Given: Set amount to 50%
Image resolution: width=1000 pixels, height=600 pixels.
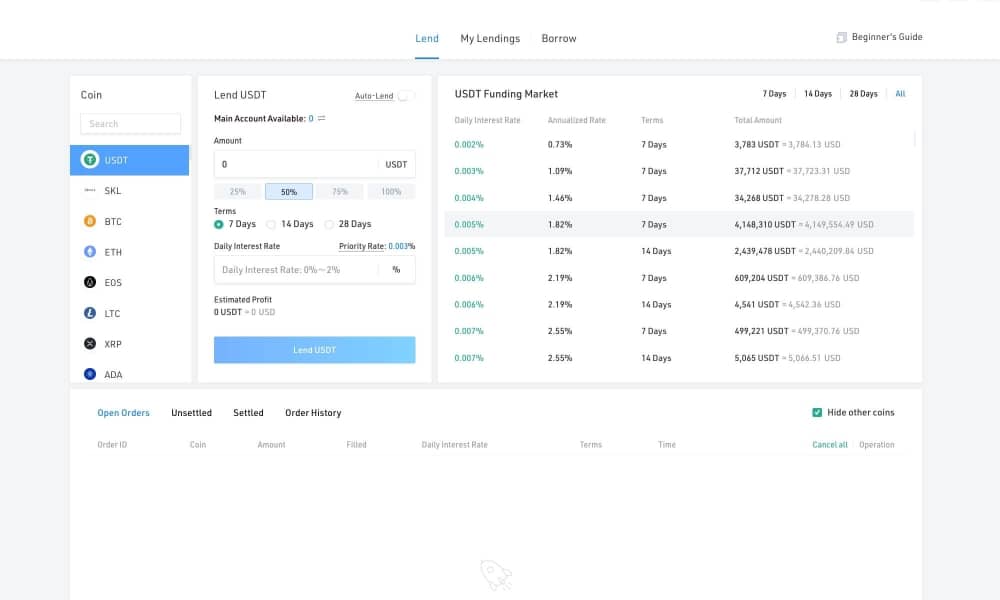Looking at the screenshot, I should click(289, 191).
